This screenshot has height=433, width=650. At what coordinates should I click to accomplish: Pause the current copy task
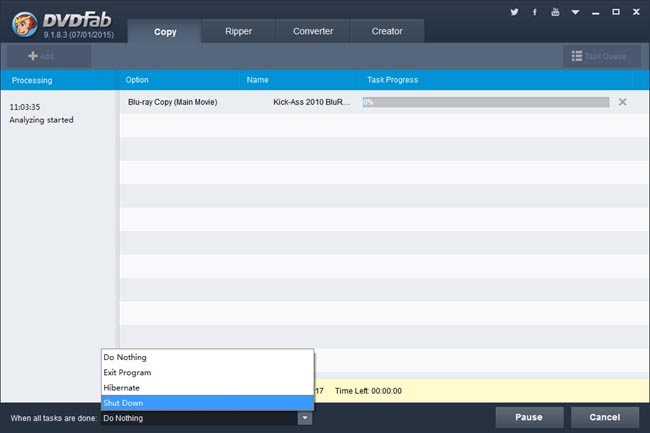528,417
